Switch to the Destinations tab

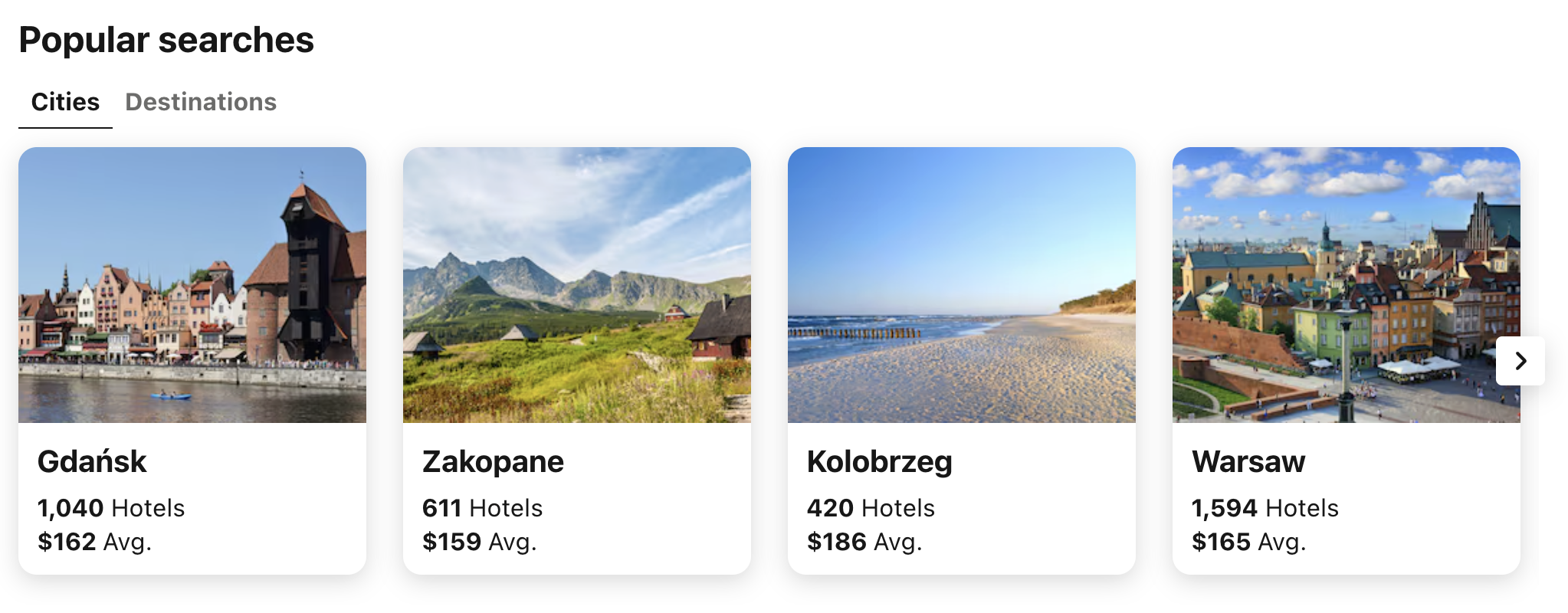(x=201, y=102)
